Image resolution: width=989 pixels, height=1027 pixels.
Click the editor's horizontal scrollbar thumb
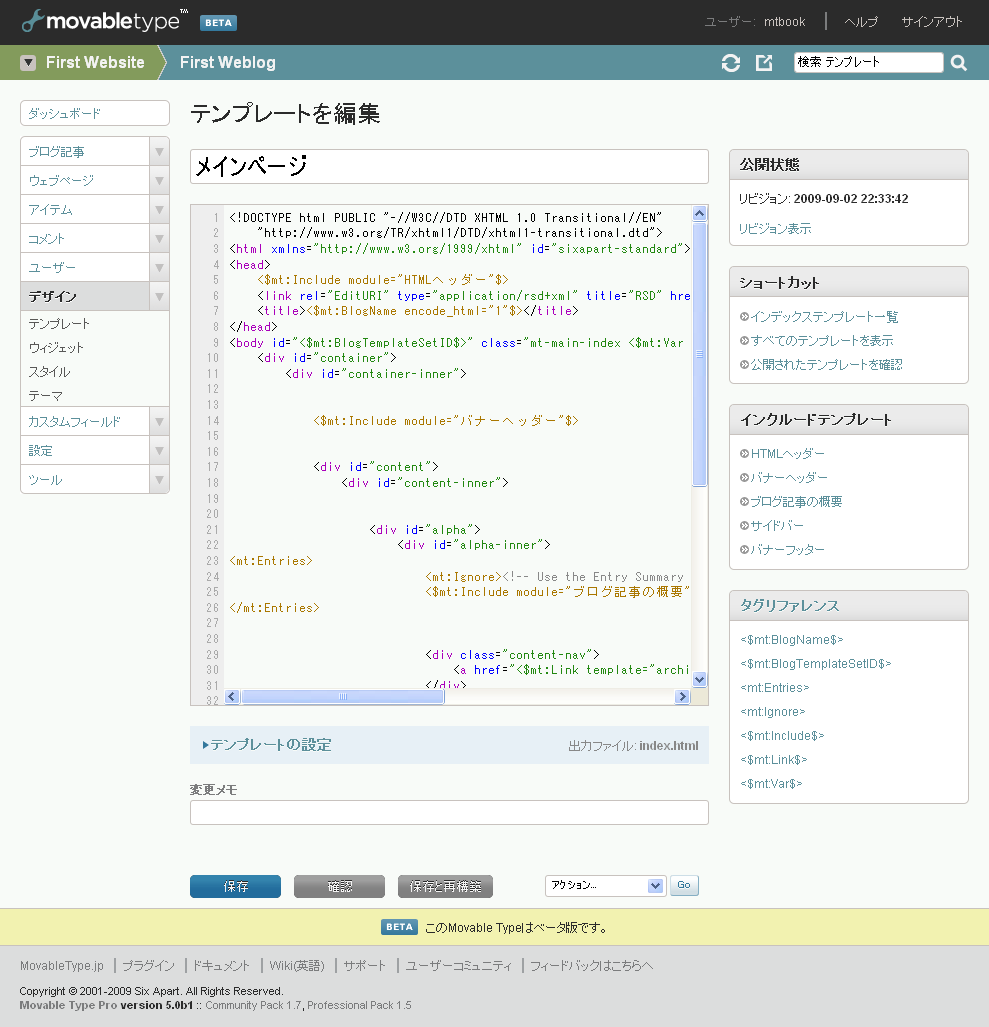click(343, 696)
